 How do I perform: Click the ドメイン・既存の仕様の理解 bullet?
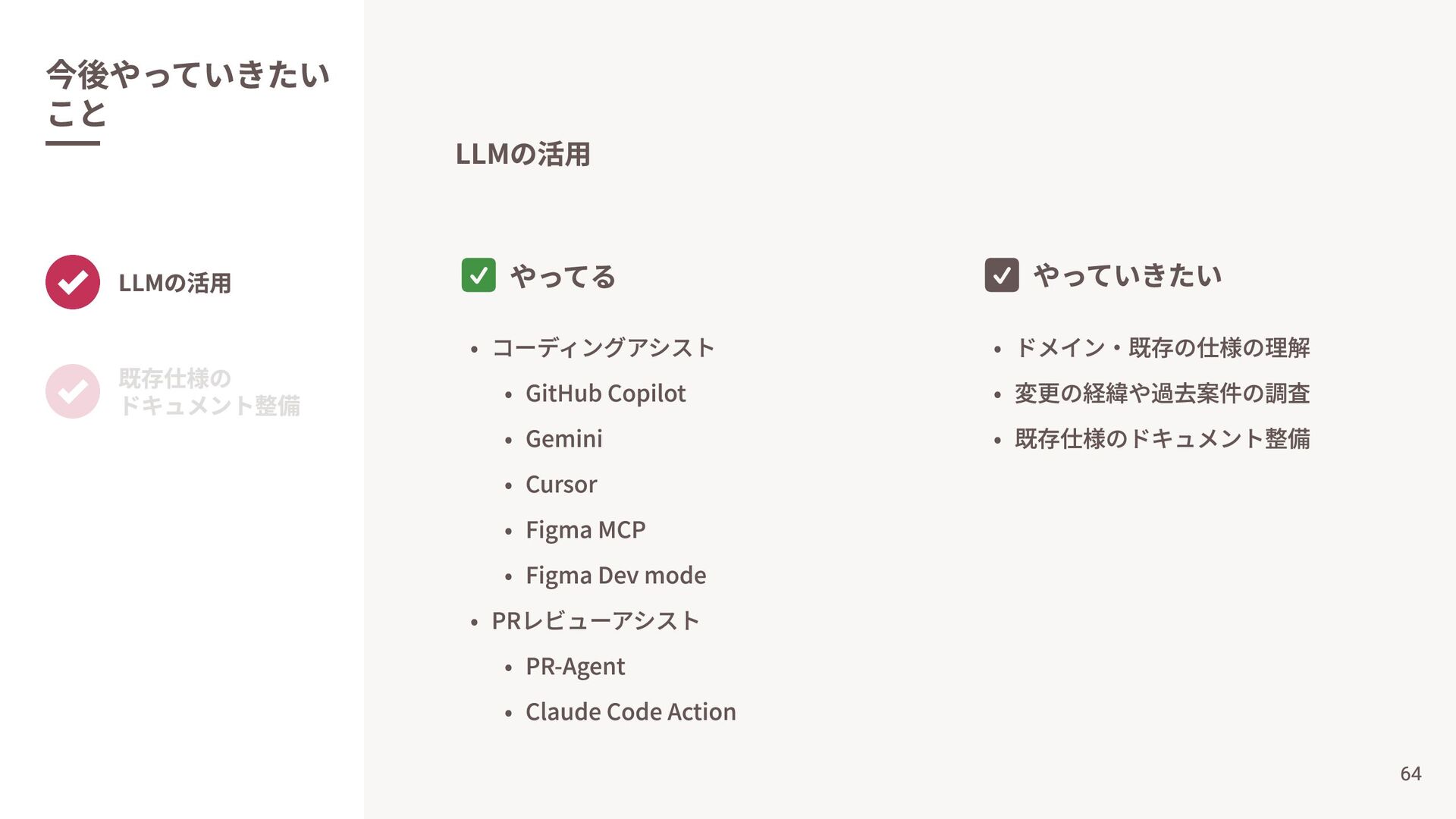(1163, 348)
